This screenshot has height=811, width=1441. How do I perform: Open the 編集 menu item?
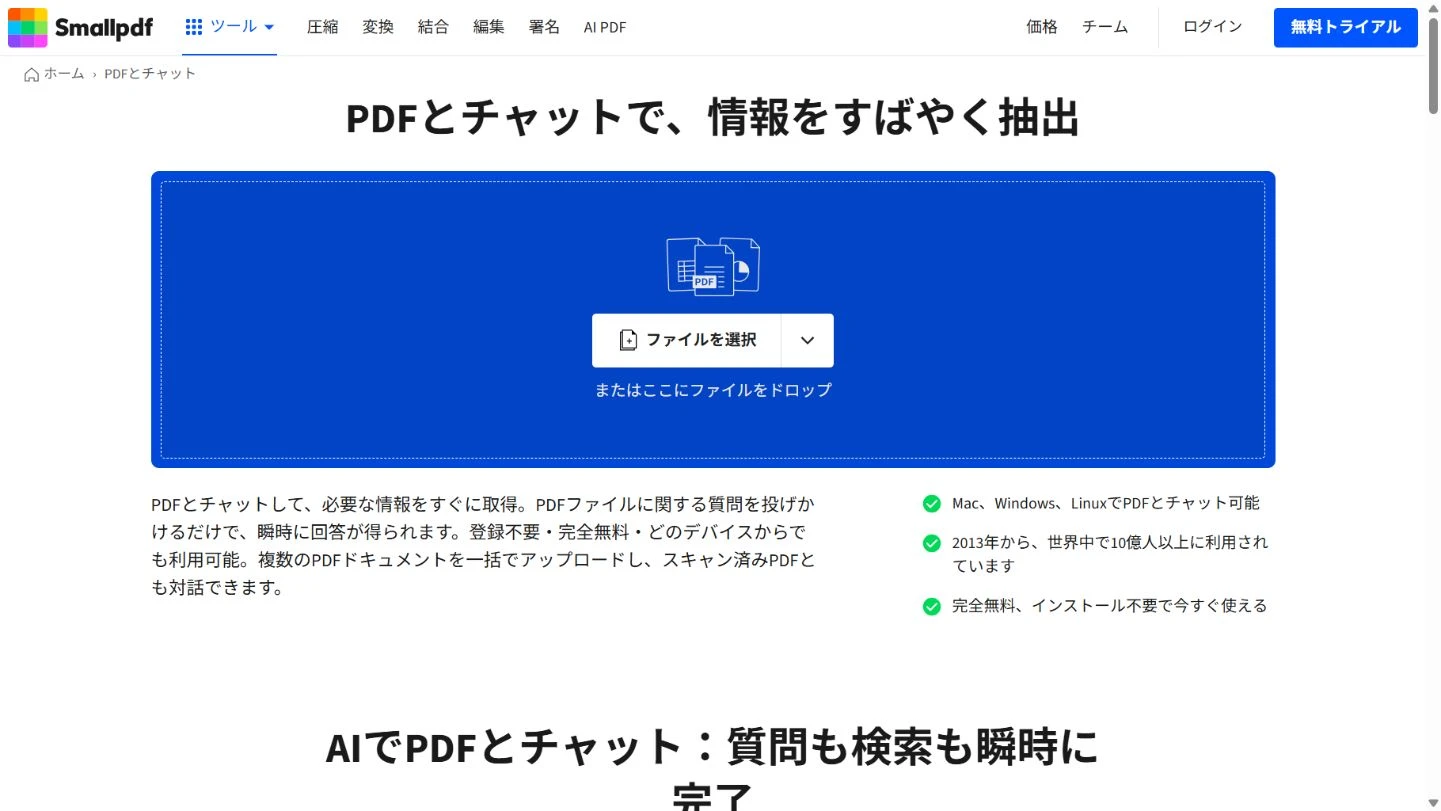(489, 27)
